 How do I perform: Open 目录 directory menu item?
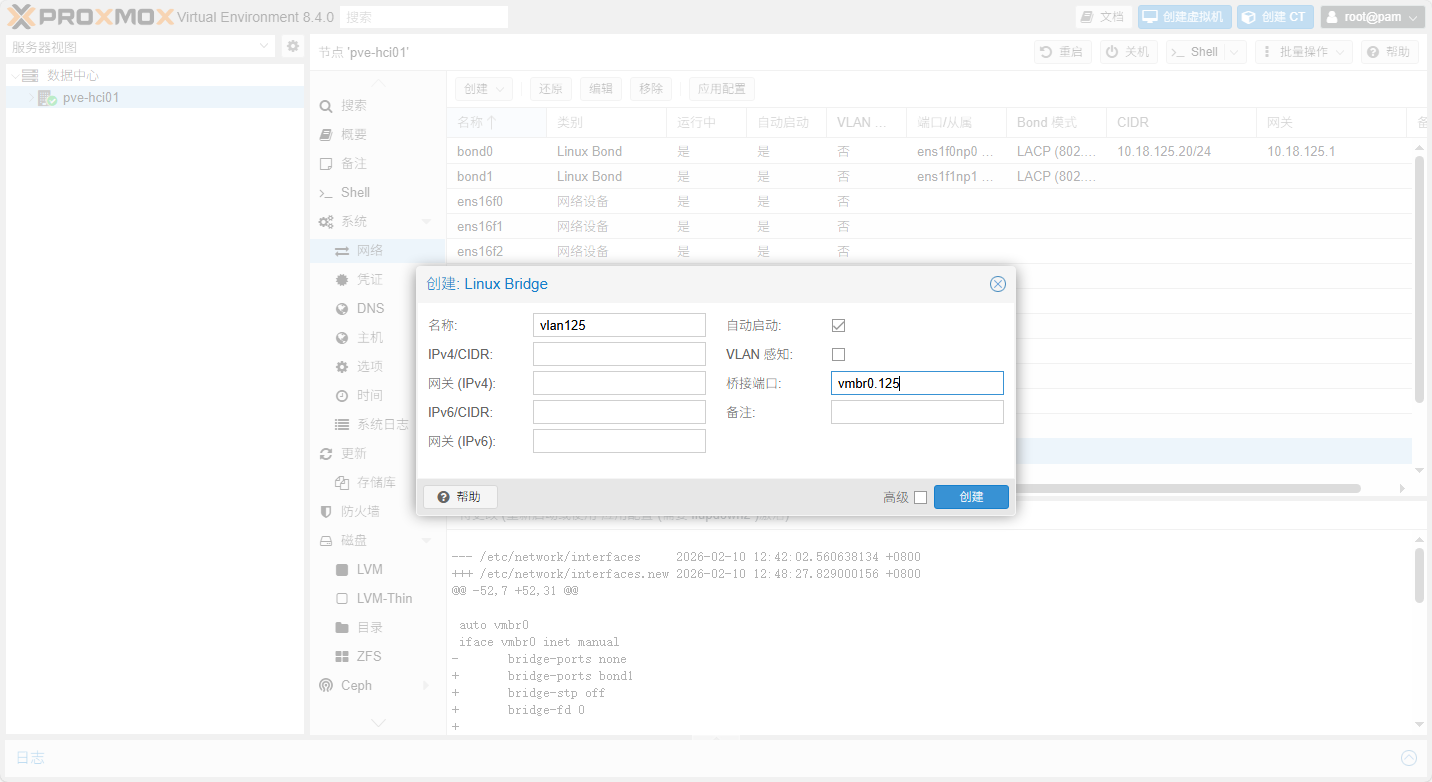pos(376,627)
